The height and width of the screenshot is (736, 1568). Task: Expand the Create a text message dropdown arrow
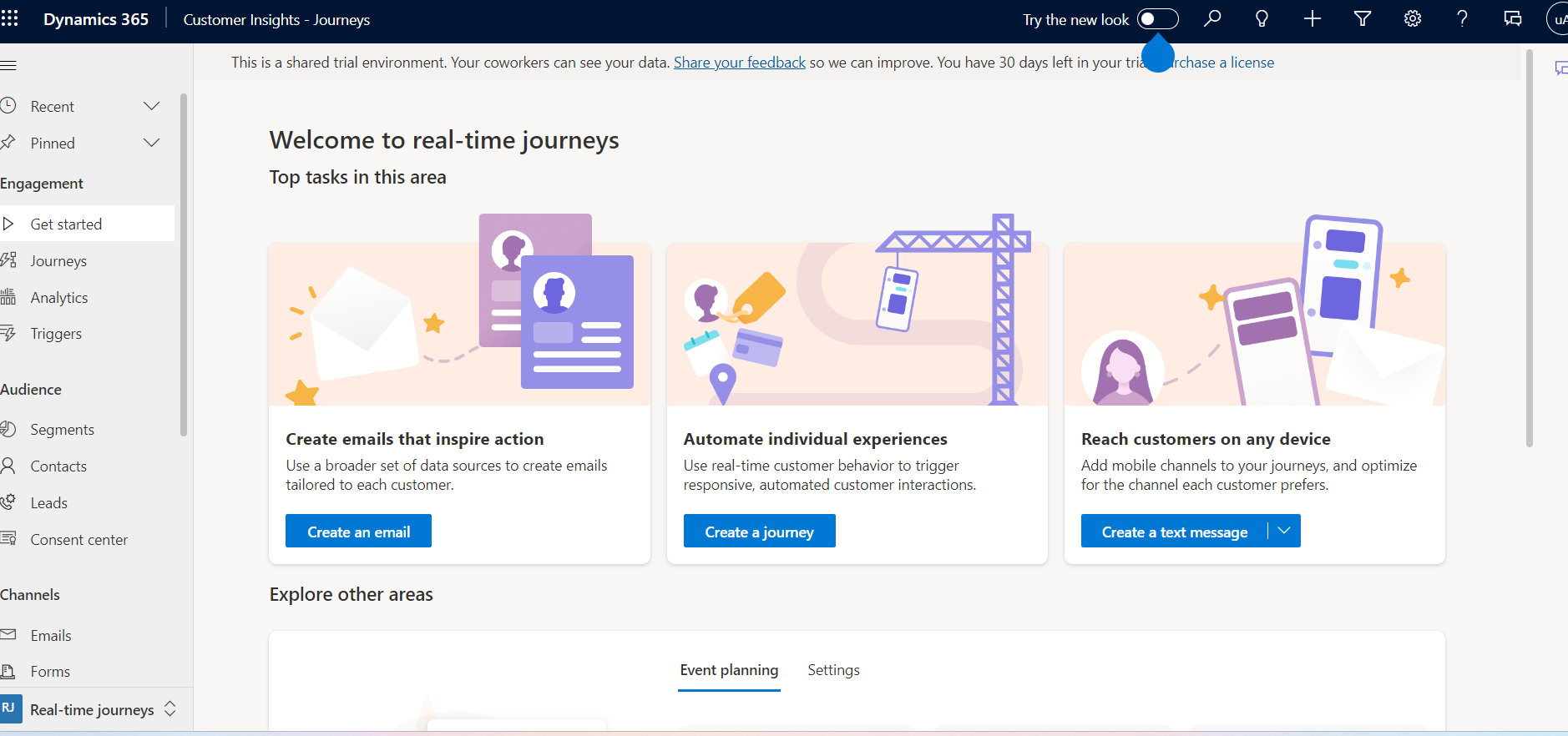pos(1284,531)
